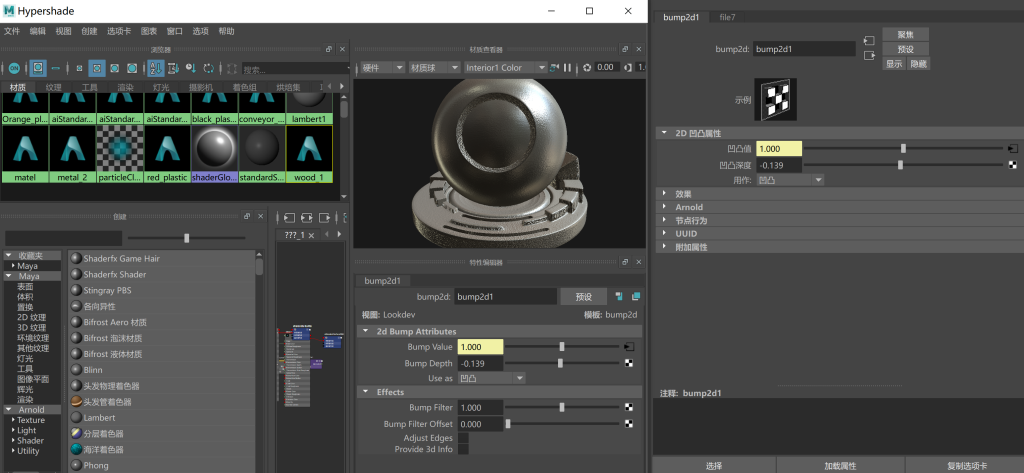Click Bump Filter Offset checker map icon
This screenshot has width=1024, height=473.
tap(629, 423)
